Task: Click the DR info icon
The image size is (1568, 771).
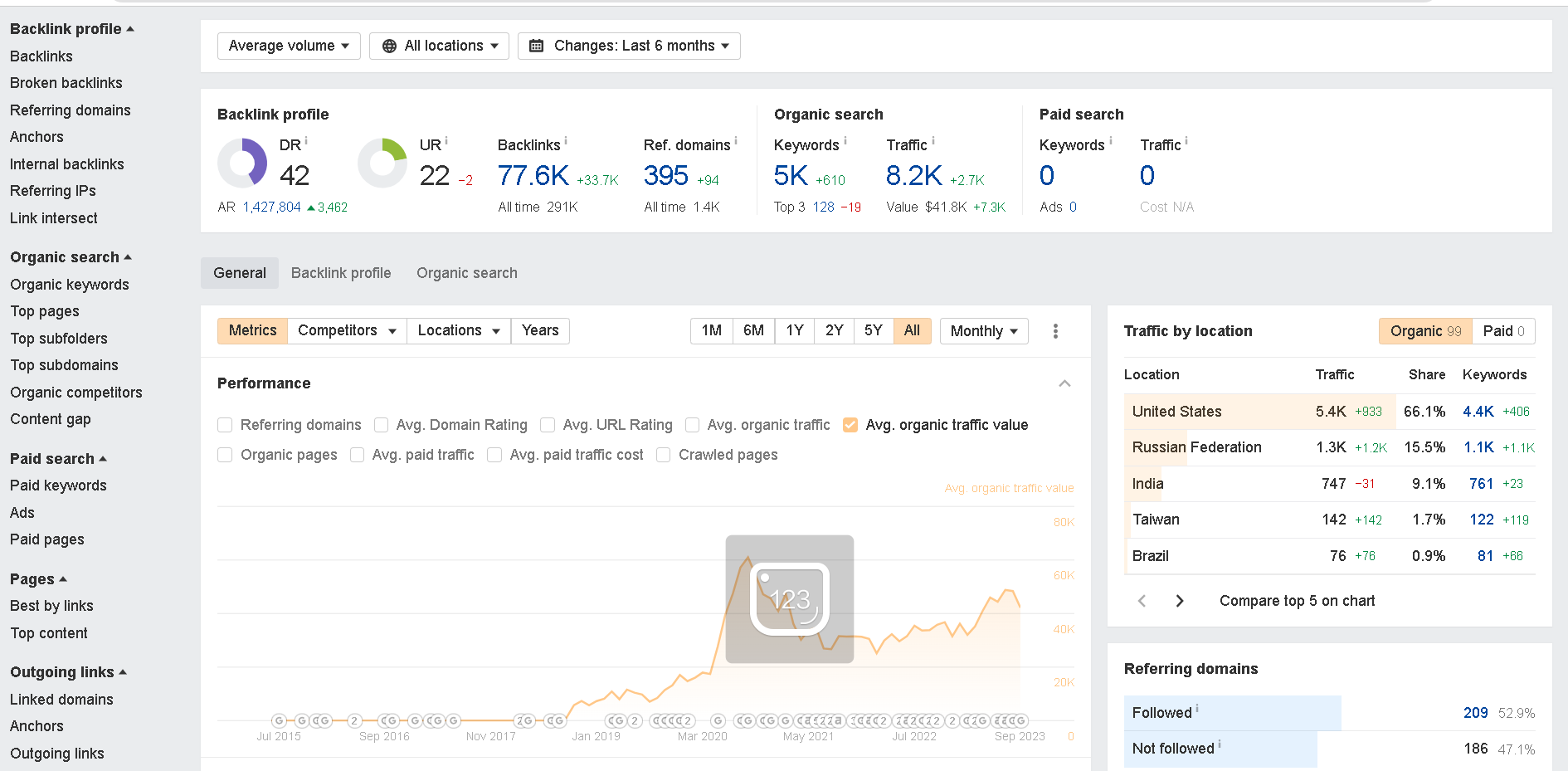Action: (306, 141)
